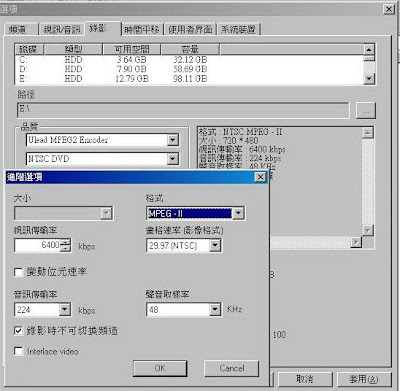Switch to the 視訊/音訊 tab
This screenshot has width=400, height=391.
[x=62, y=30]
